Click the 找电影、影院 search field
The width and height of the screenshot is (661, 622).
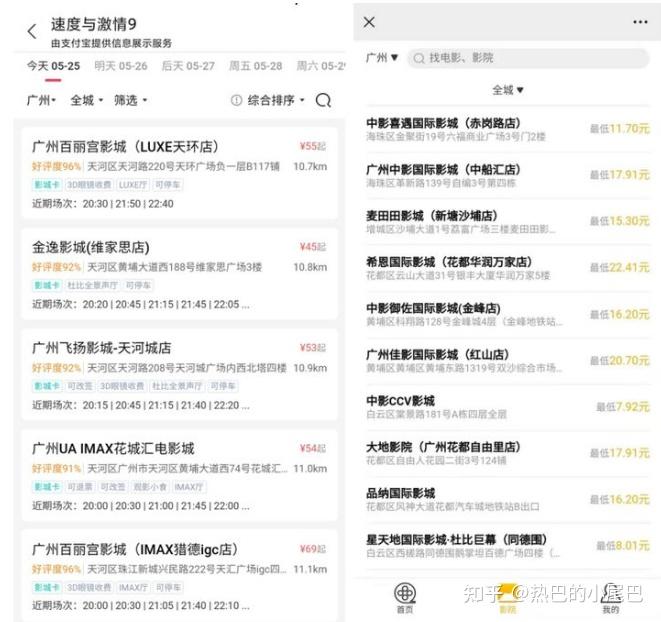pos(528,58)
